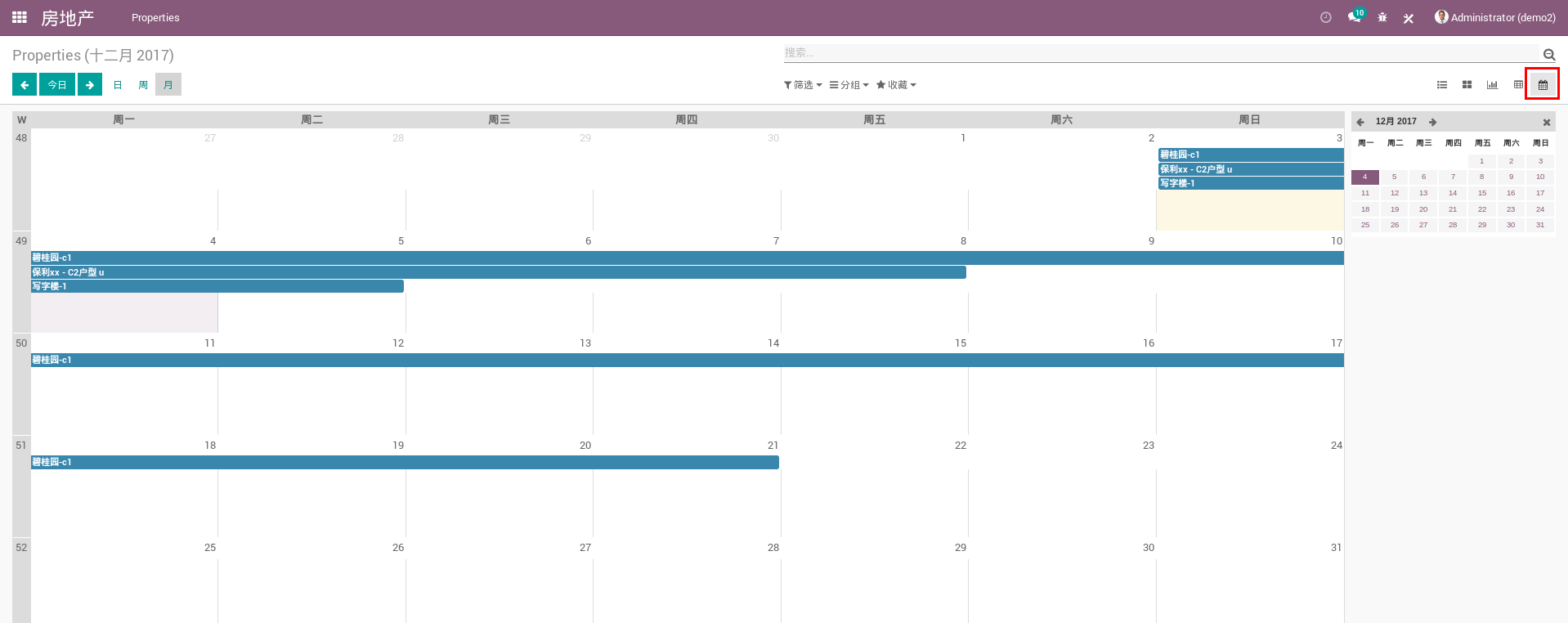The image size is (1568, 623).
Task: Click the wrench tools icon in top bar
Action: tap(1409, 18)
